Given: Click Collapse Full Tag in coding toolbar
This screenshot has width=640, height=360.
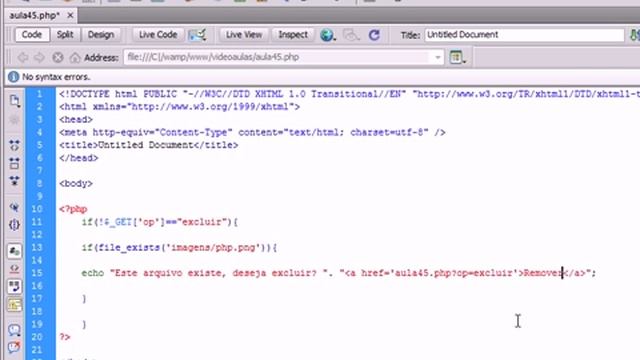Looking at the screenshot, I should click(x=14, y=145).
